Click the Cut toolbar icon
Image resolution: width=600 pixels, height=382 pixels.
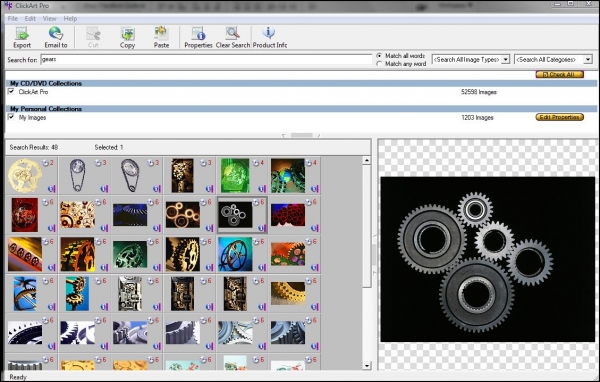[x=93, y=37]
